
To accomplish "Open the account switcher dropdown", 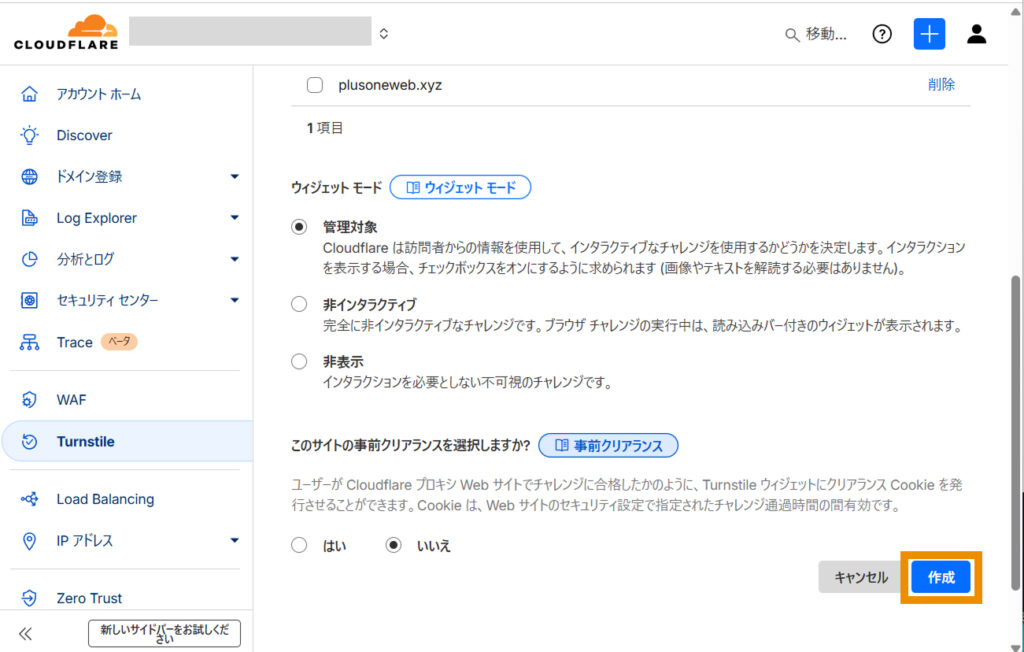I will pyautogui.click(x=384, y=34).
